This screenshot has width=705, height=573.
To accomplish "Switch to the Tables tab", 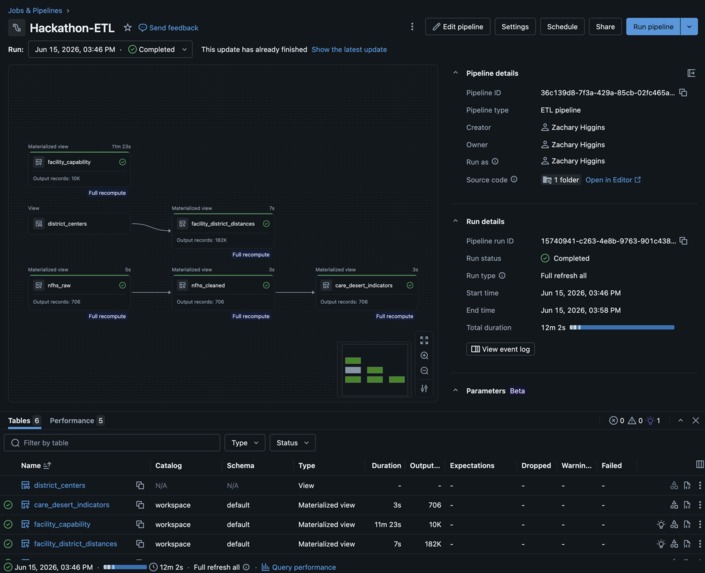I will click(24, 421).
